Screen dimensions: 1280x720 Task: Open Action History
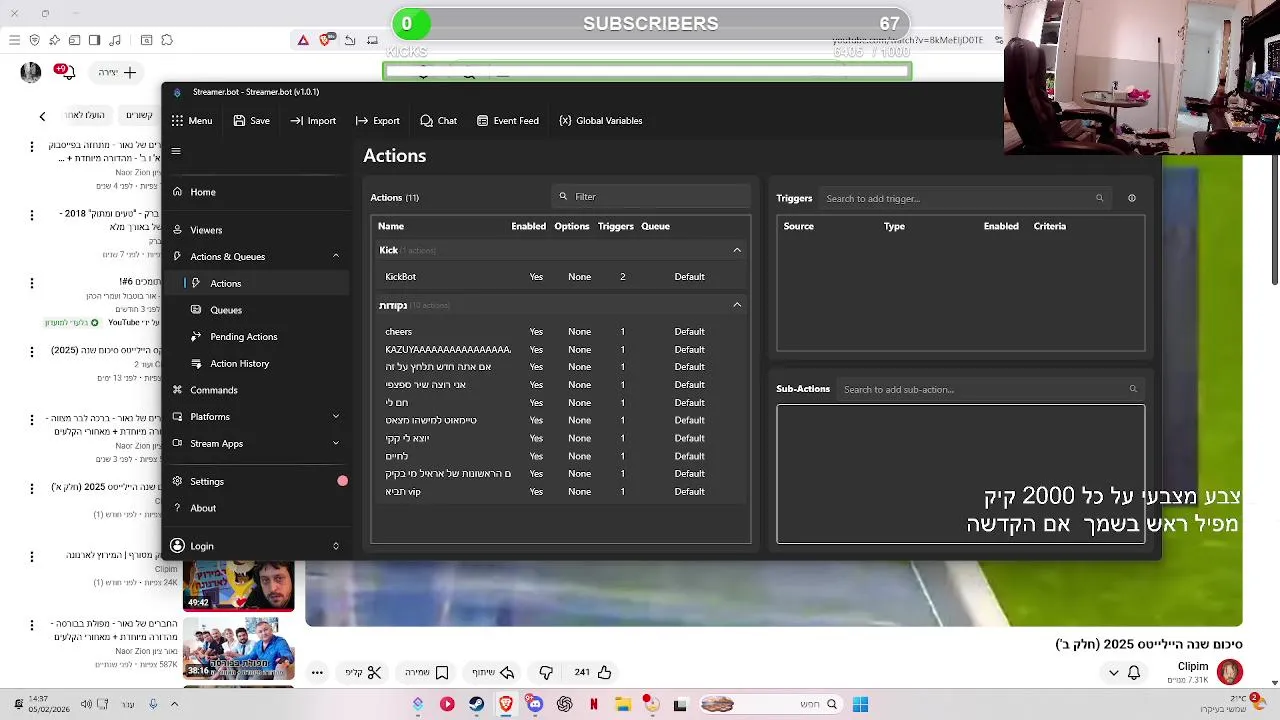pyautogui.click(x=256, y=364)
